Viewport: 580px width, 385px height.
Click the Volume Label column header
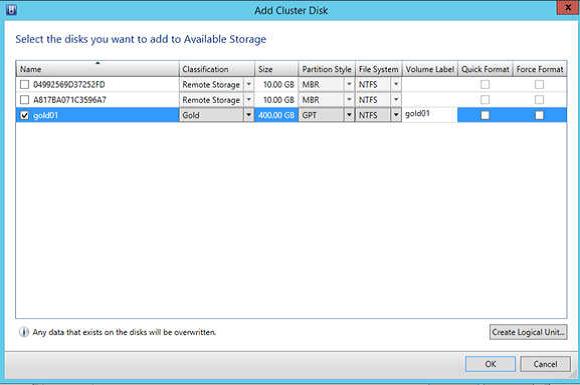point(430,69)
